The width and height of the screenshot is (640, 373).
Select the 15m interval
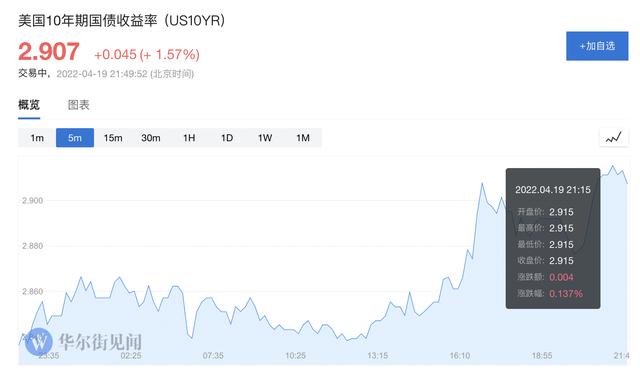click(x=113, y=138)
